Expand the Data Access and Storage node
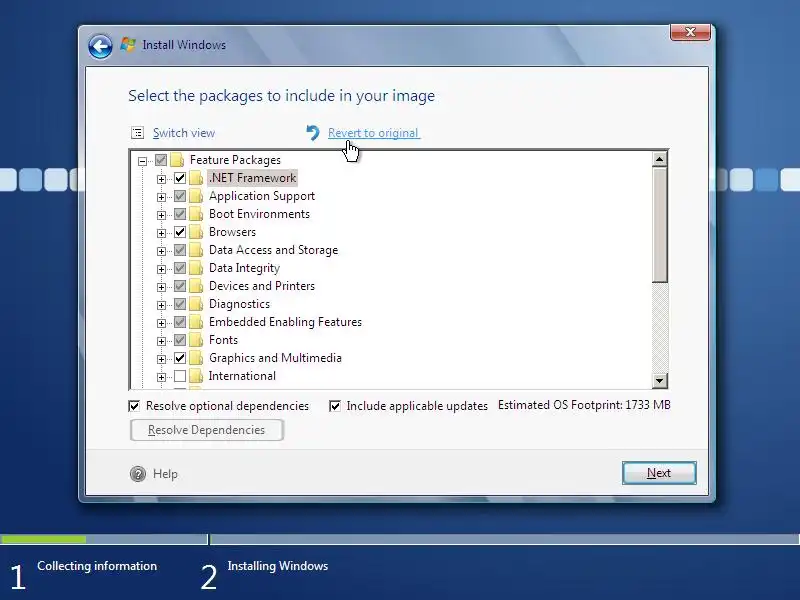Image resolution: width=800 pixels, height=600 pixels. tap(161, 251)
